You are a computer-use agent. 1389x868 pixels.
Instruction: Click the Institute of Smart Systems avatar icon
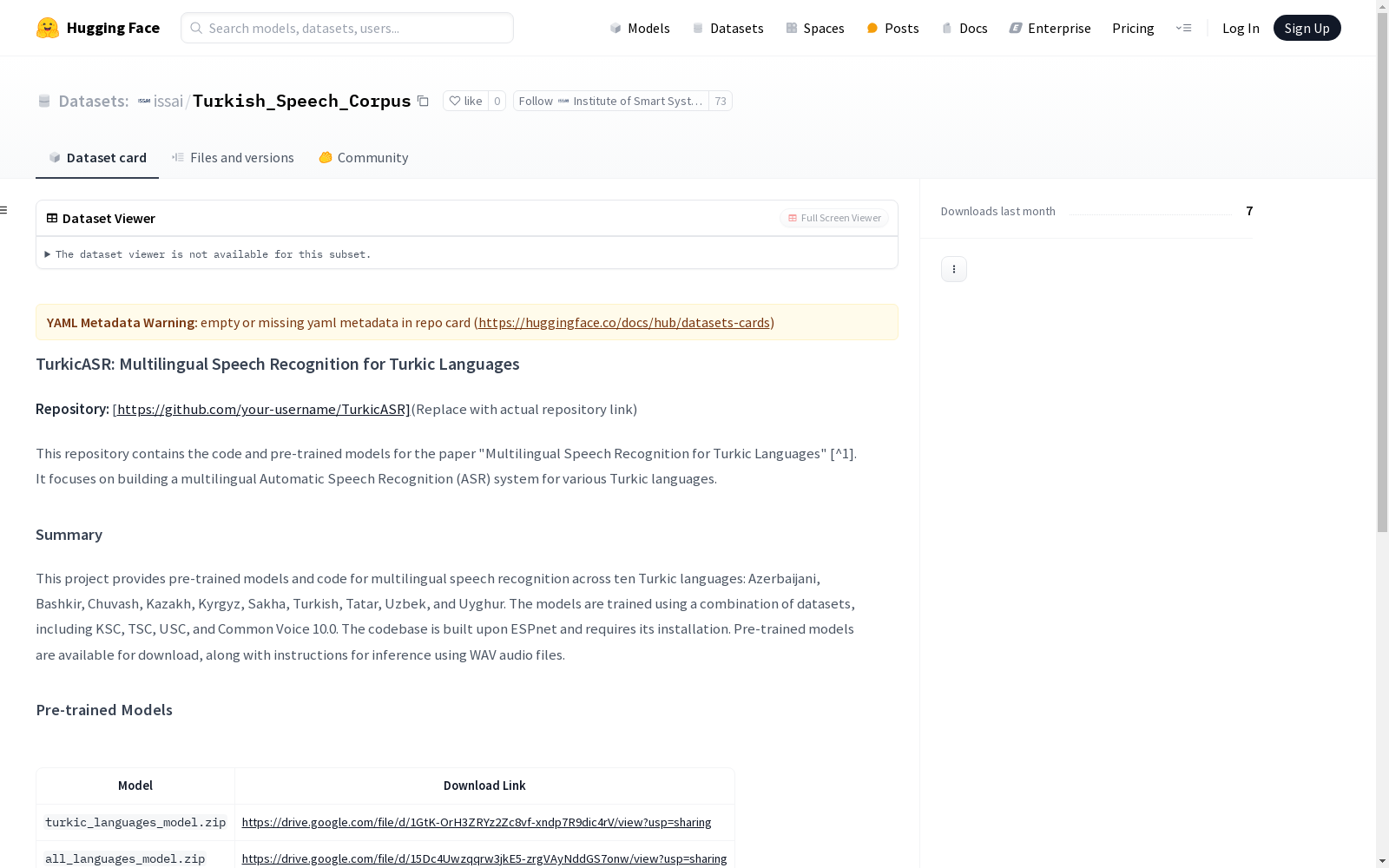(563, 101)
